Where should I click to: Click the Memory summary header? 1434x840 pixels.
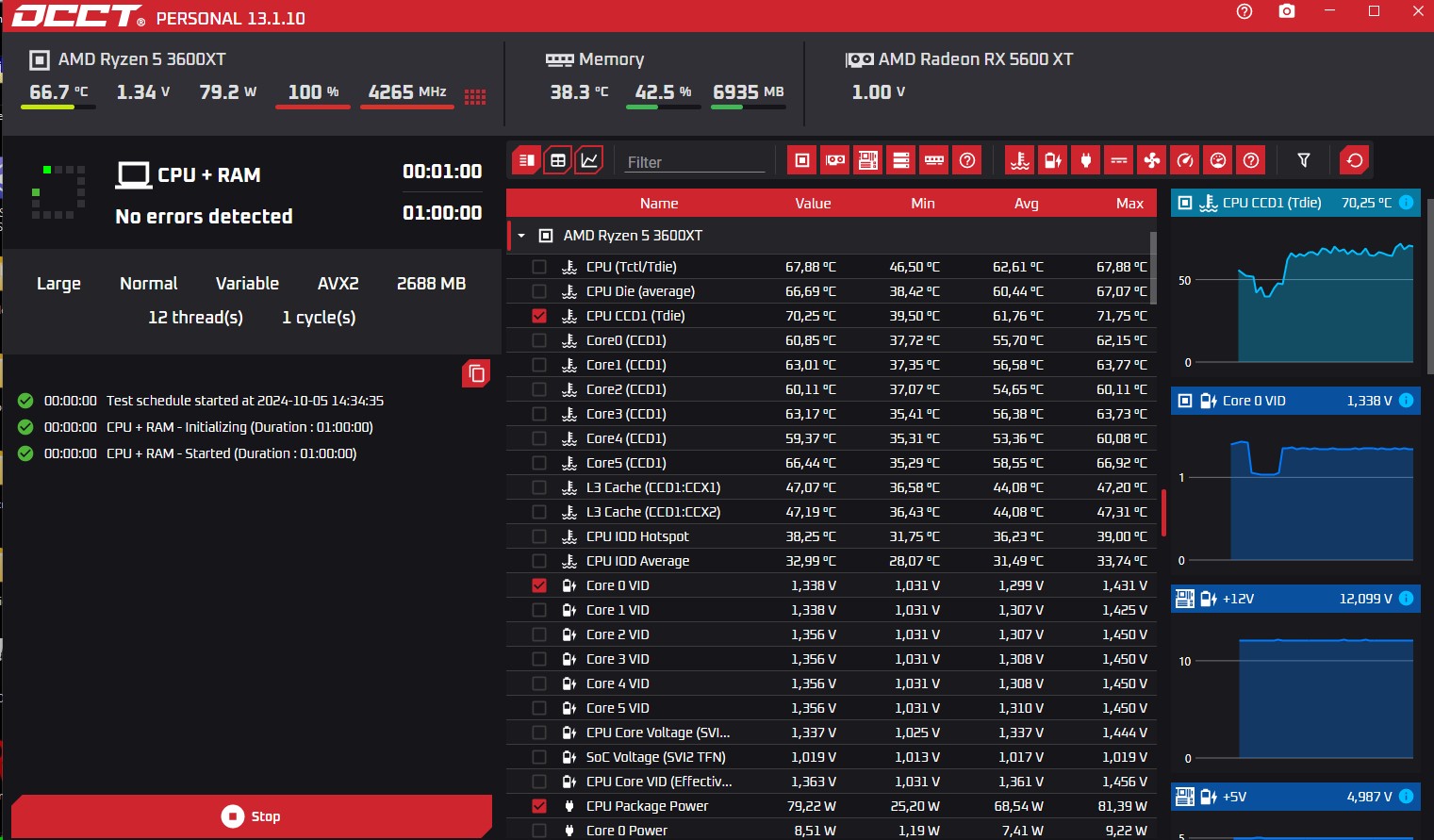pyautogui.click(x=595, y=59)
